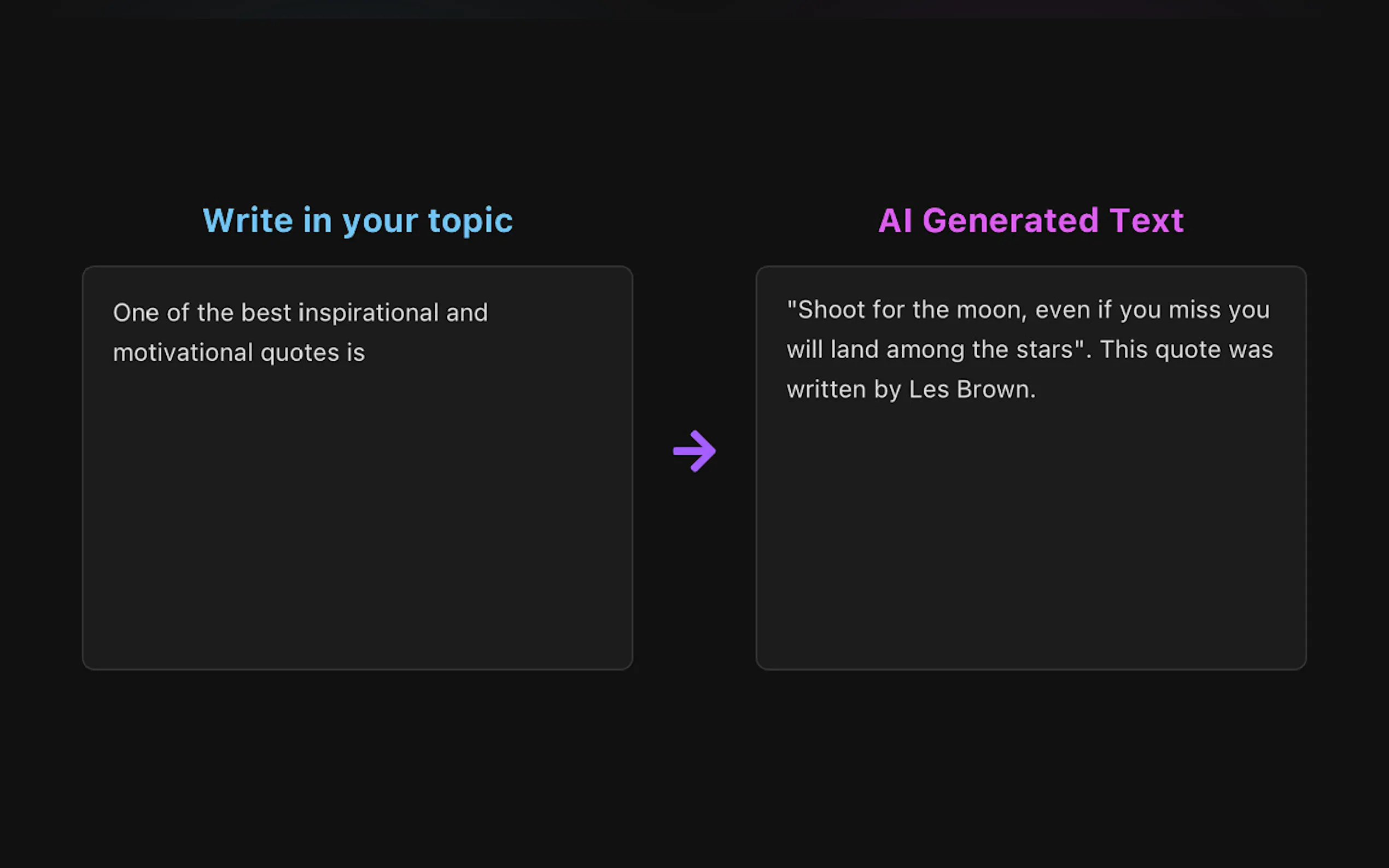Click the 'Shoot for the moon' quote line
Viewport: 1389px width, 868px height.
(1028, 310)
